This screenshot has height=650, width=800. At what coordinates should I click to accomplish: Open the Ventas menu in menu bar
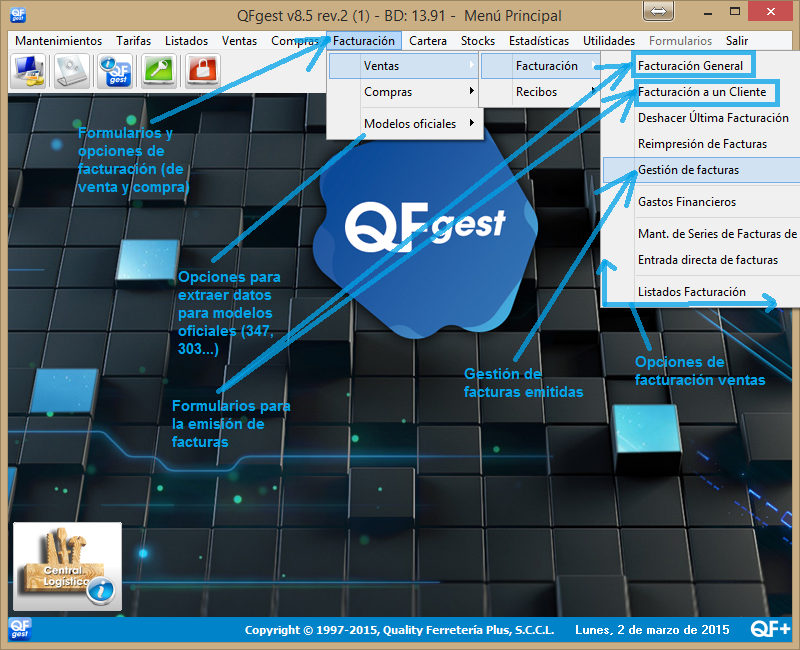coord(239,41)
